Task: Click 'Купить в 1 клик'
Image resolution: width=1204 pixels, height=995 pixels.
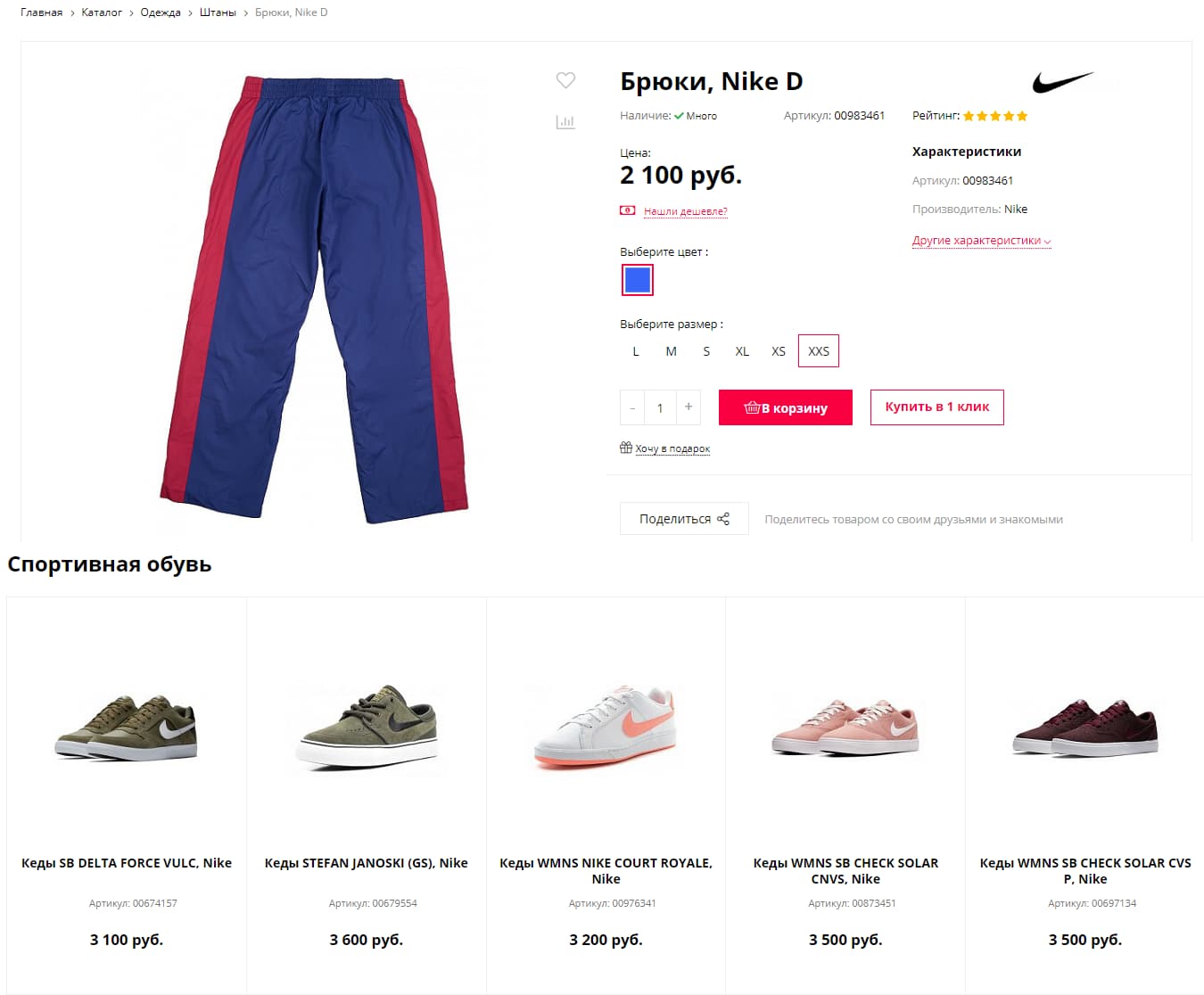Action: click(x=937, y=407)
